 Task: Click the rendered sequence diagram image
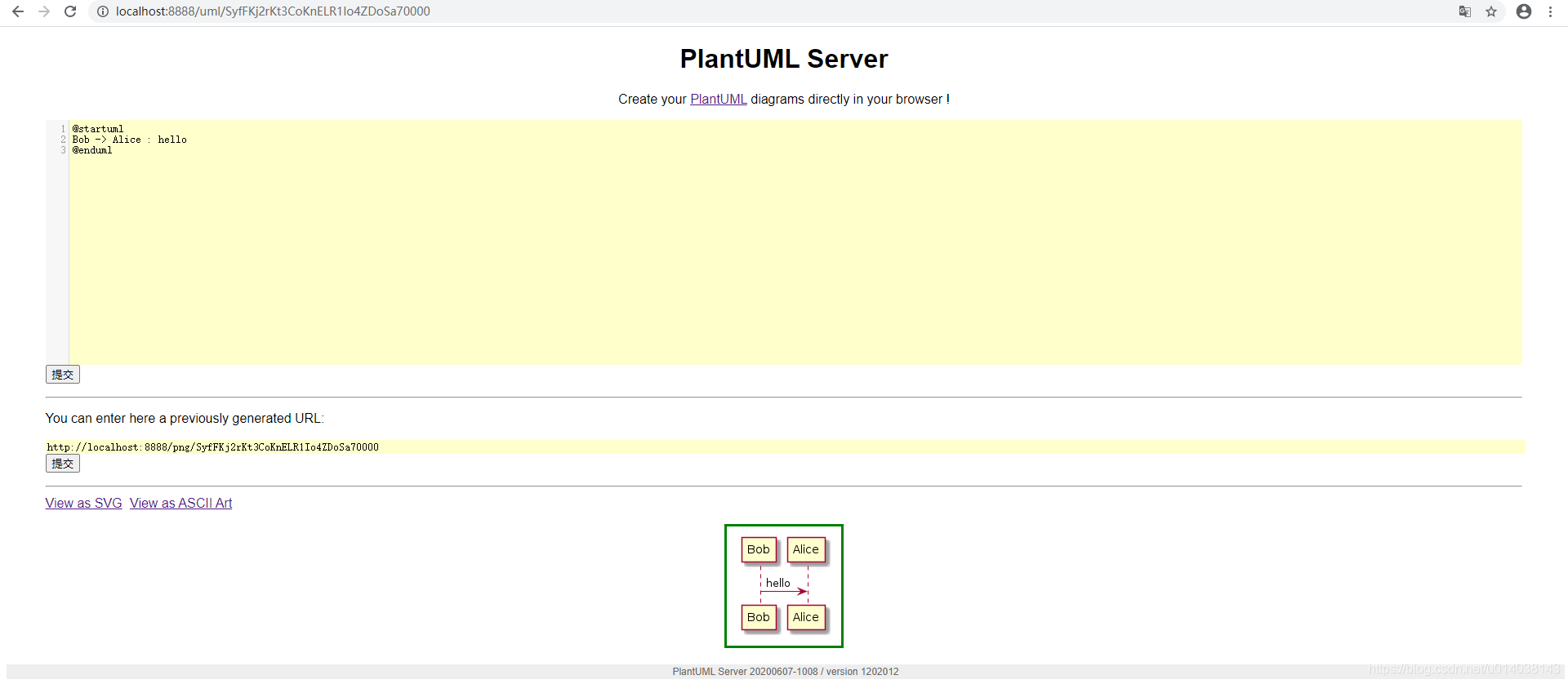pos(784,586)
